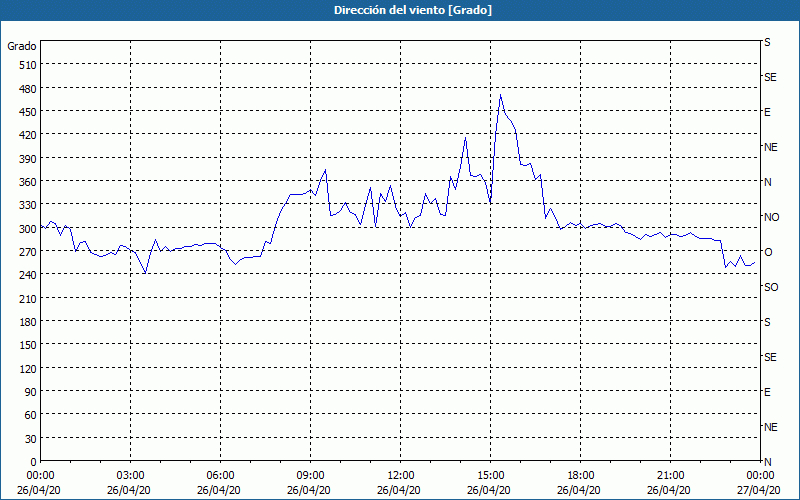Pick the 150 label on the degree axis

pyautogui.click(x=28, y=345)
